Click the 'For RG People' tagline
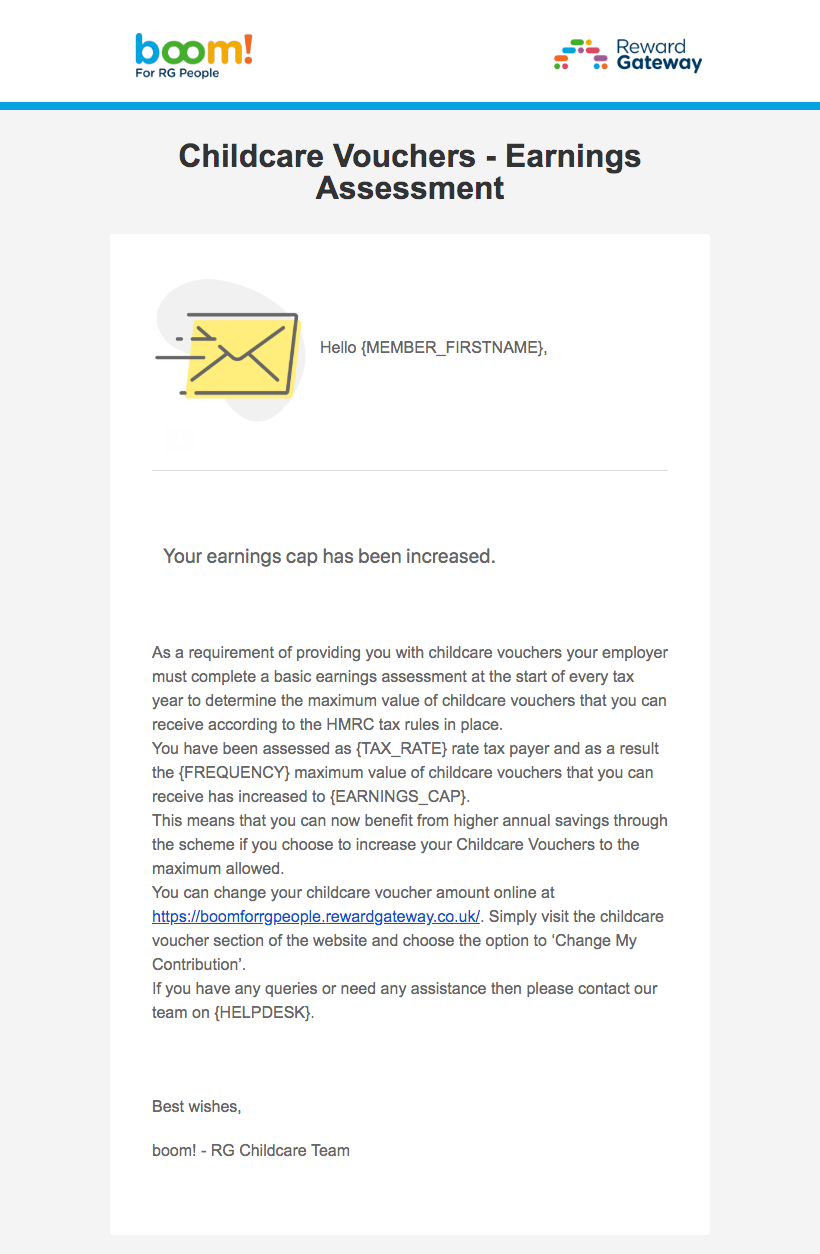This screenshot has width=820, height=1254. (177, 73)
